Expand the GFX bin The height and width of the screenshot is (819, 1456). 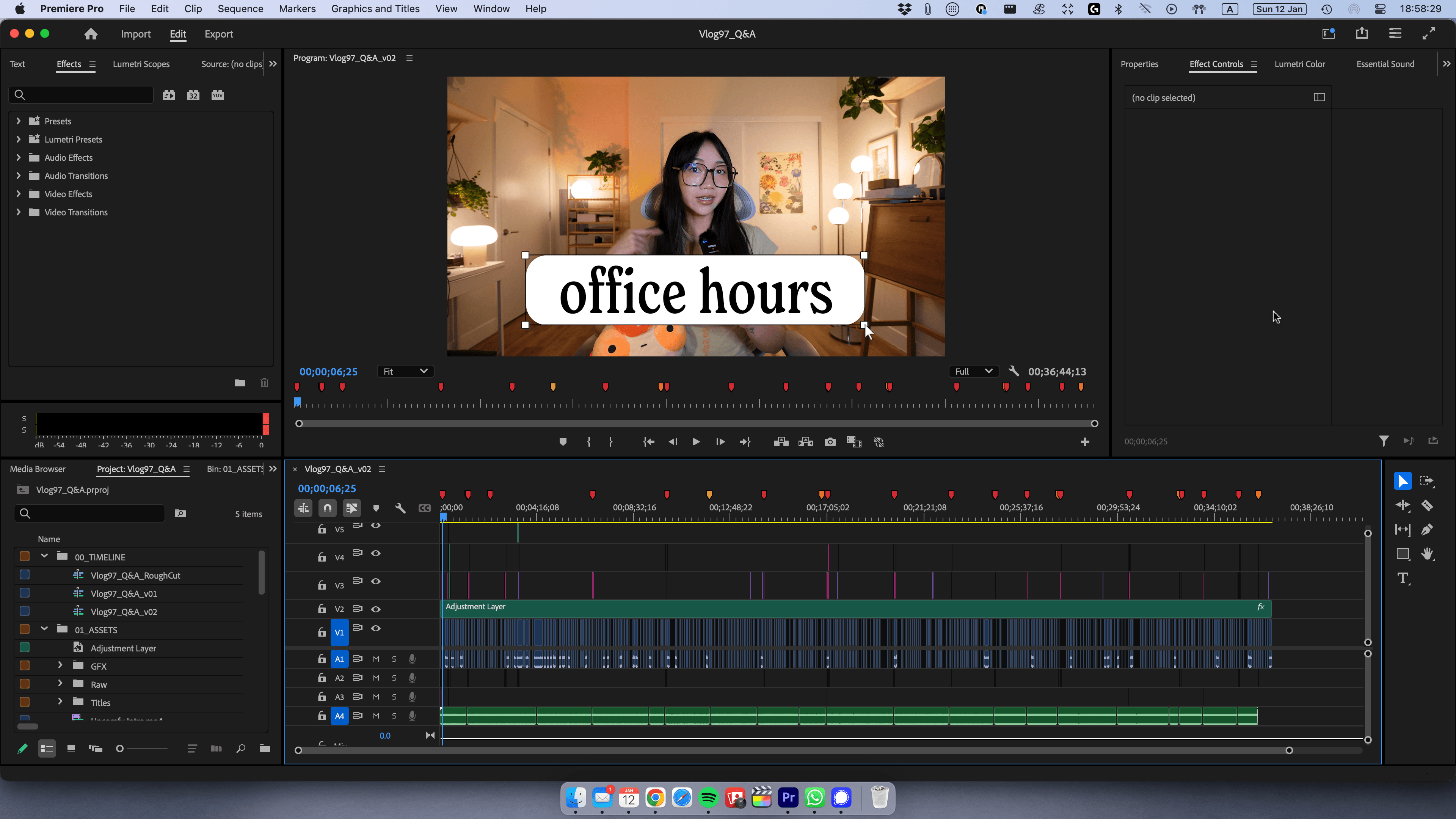click(x=60, y=666)
